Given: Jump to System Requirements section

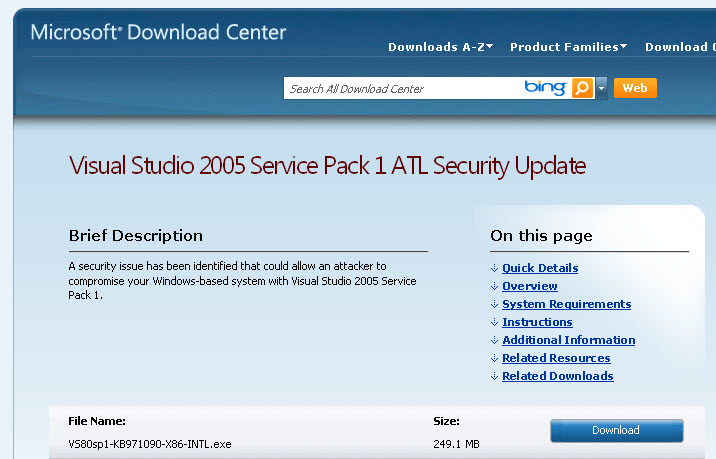Looking at the screenshot, I should 567,304.
